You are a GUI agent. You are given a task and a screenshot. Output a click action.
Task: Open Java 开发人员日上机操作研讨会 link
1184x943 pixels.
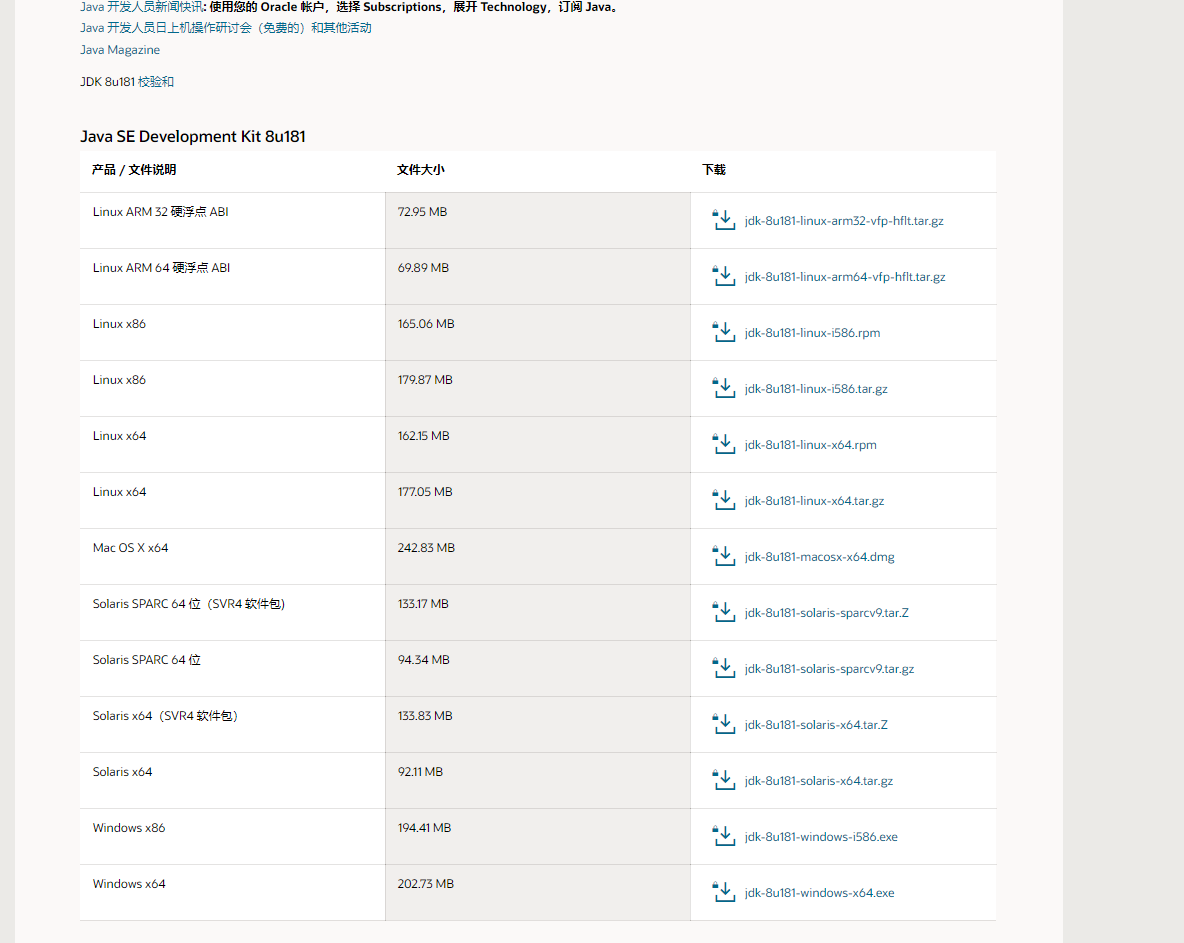click(226, 28)
